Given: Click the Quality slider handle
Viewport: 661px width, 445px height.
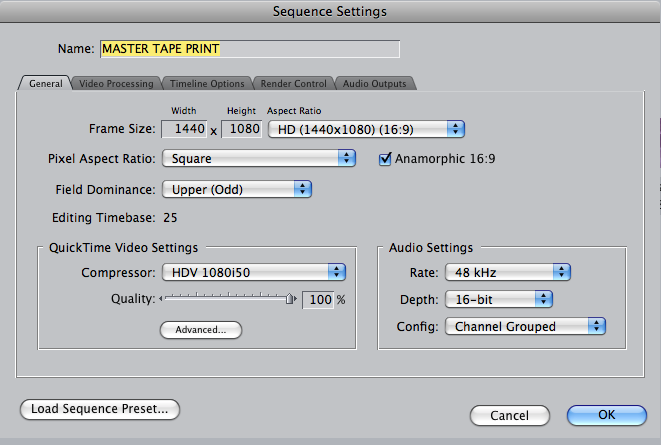Looking at the screenshot, I should (290, 298).
